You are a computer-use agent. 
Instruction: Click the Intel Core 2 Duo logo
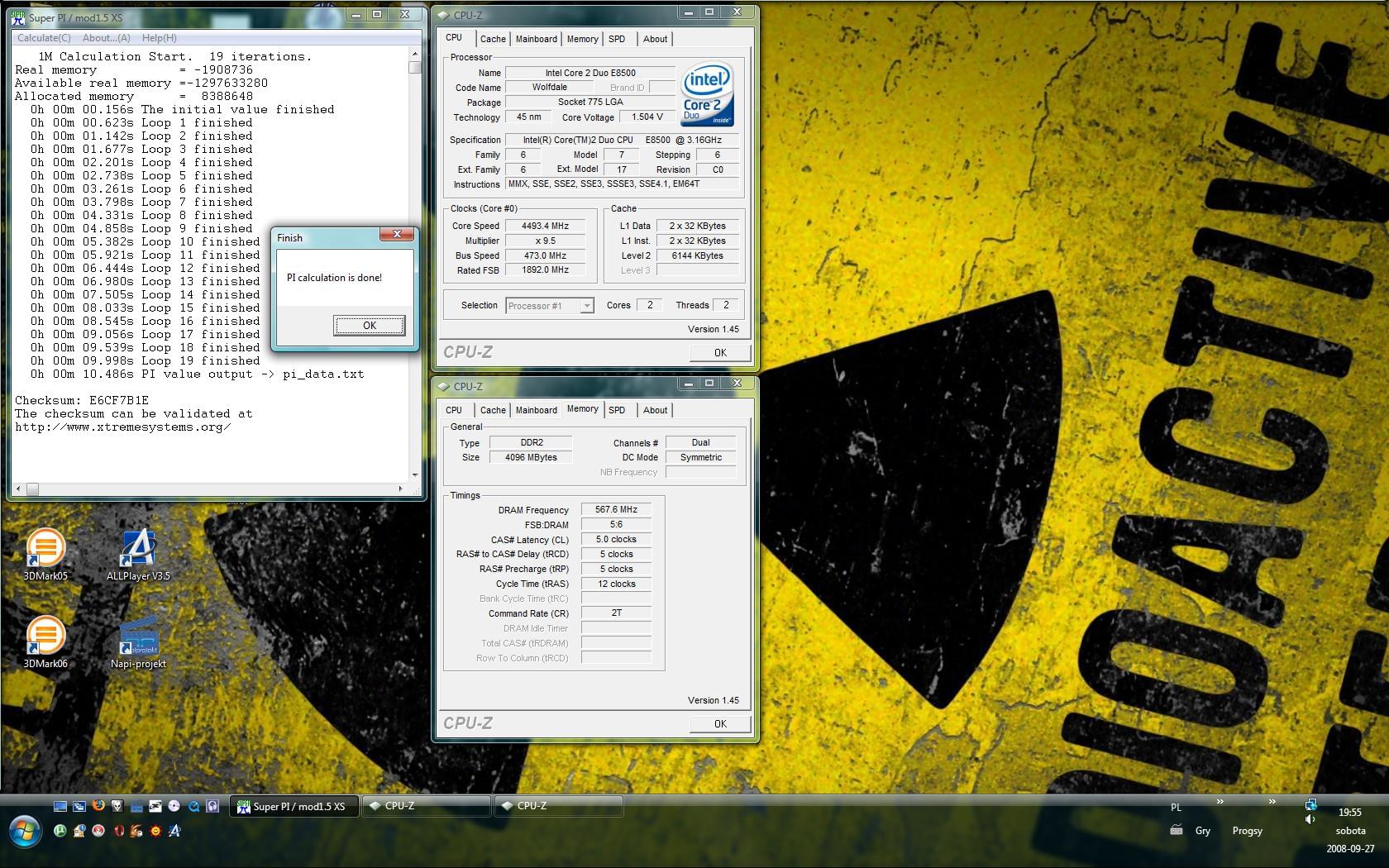click(707, 94)
